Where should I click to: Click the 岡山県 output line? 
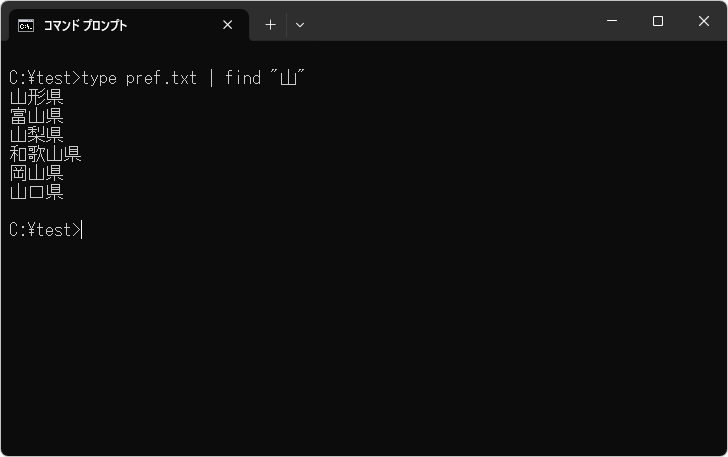click(36, 173)
